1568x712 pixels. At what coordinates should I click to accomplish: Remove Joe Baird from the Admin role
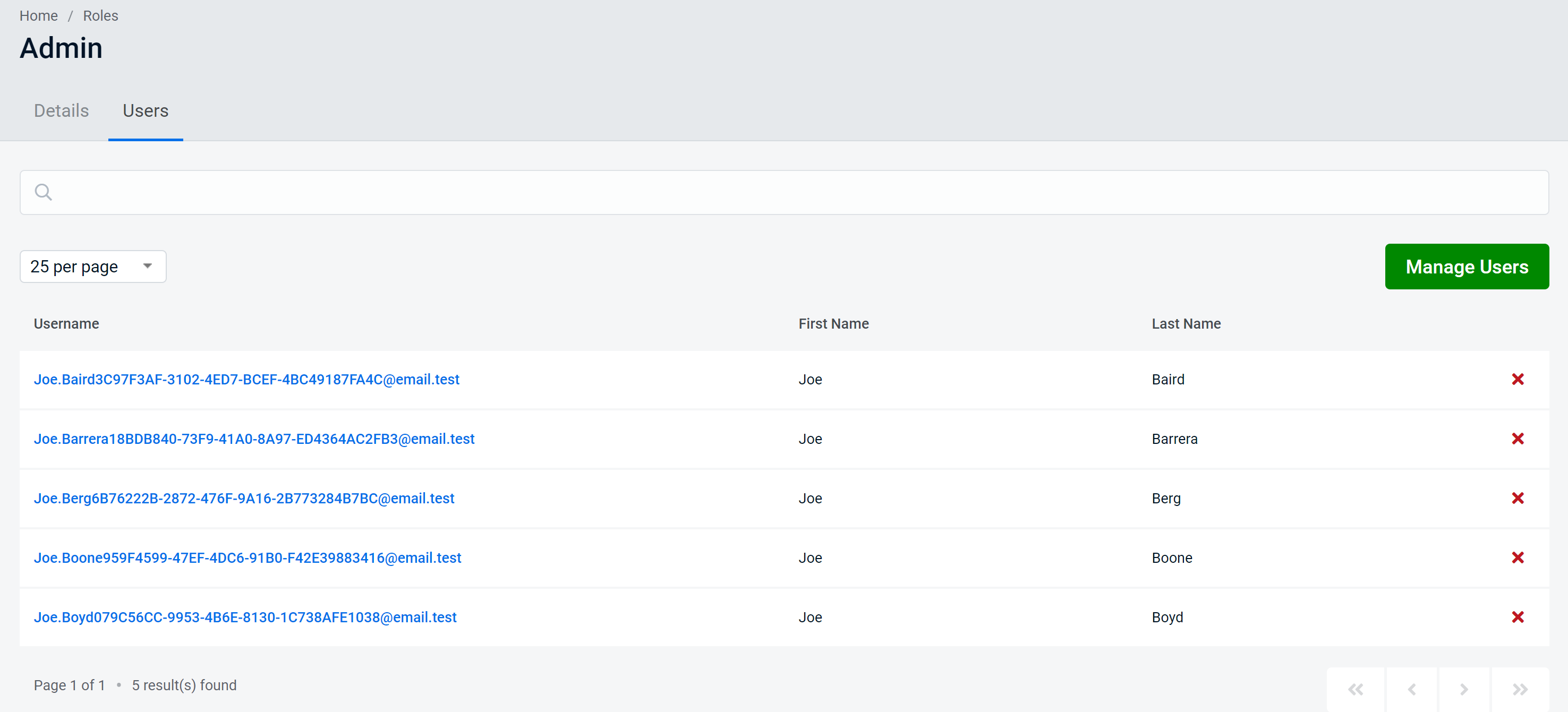click(x=1518, y=379)
